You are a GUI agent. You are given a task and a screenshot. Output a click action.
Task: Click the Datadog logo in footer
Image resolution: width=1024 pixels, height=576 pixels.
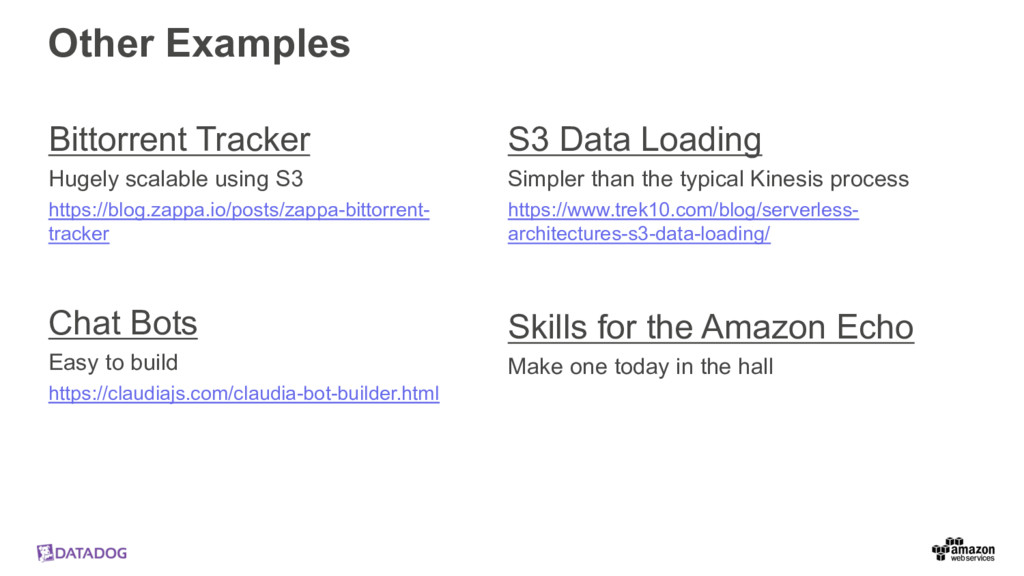[x=82, y=553]
